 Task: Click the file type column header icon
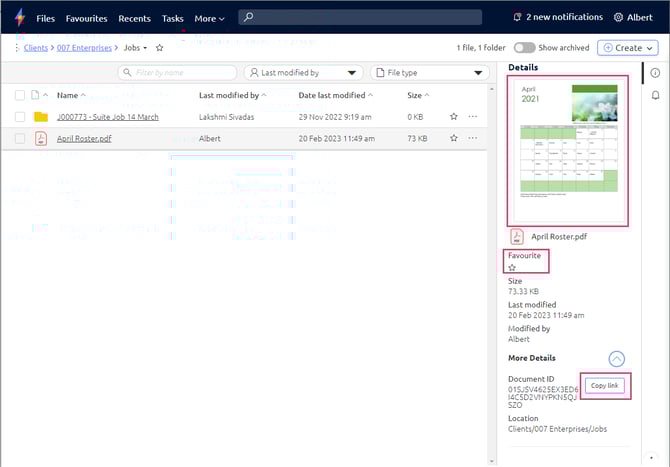pos(35,95)
